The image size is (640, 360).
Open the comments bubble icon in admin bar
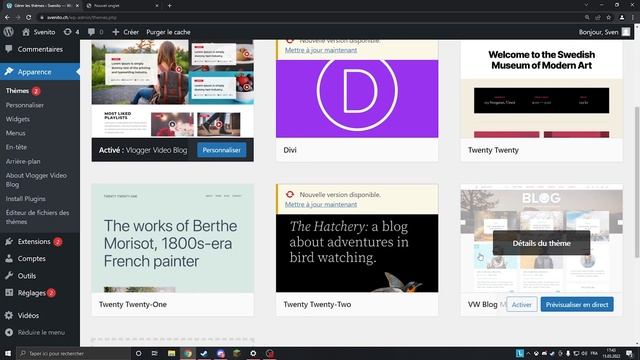(91, 32)
